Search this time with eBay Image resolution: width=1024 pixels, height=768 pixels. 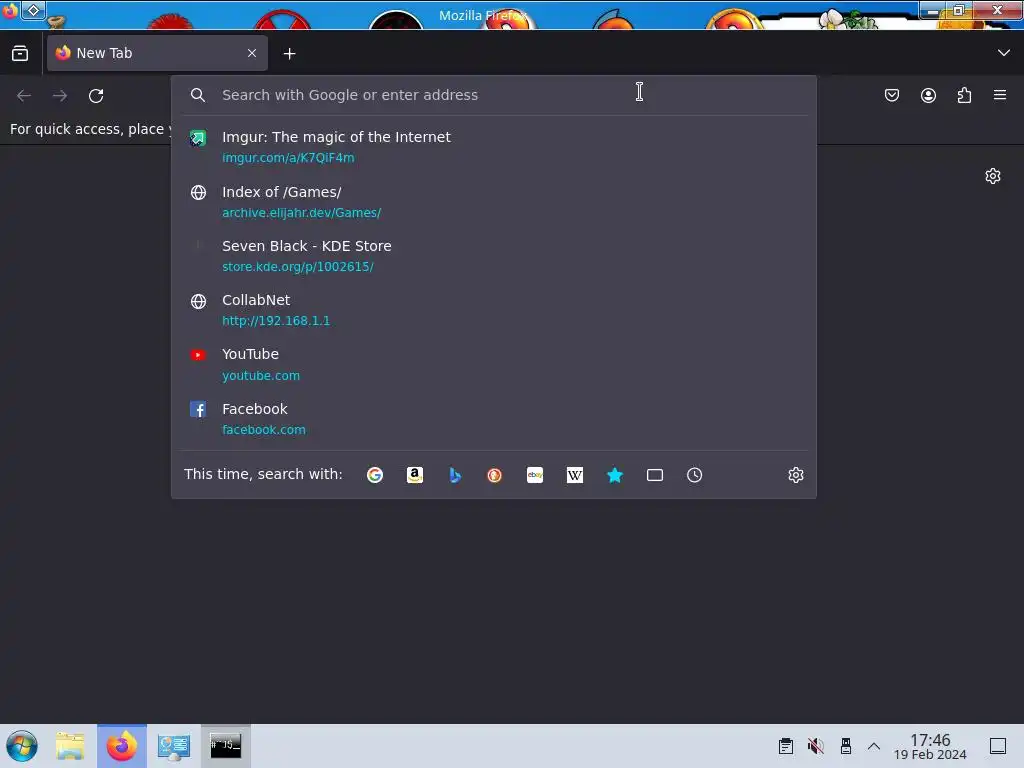tap(535, 475)
